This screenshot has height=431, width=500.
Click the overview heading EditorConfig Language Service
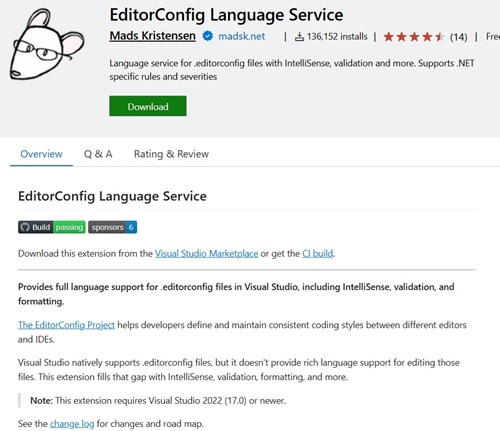point(112,196)
